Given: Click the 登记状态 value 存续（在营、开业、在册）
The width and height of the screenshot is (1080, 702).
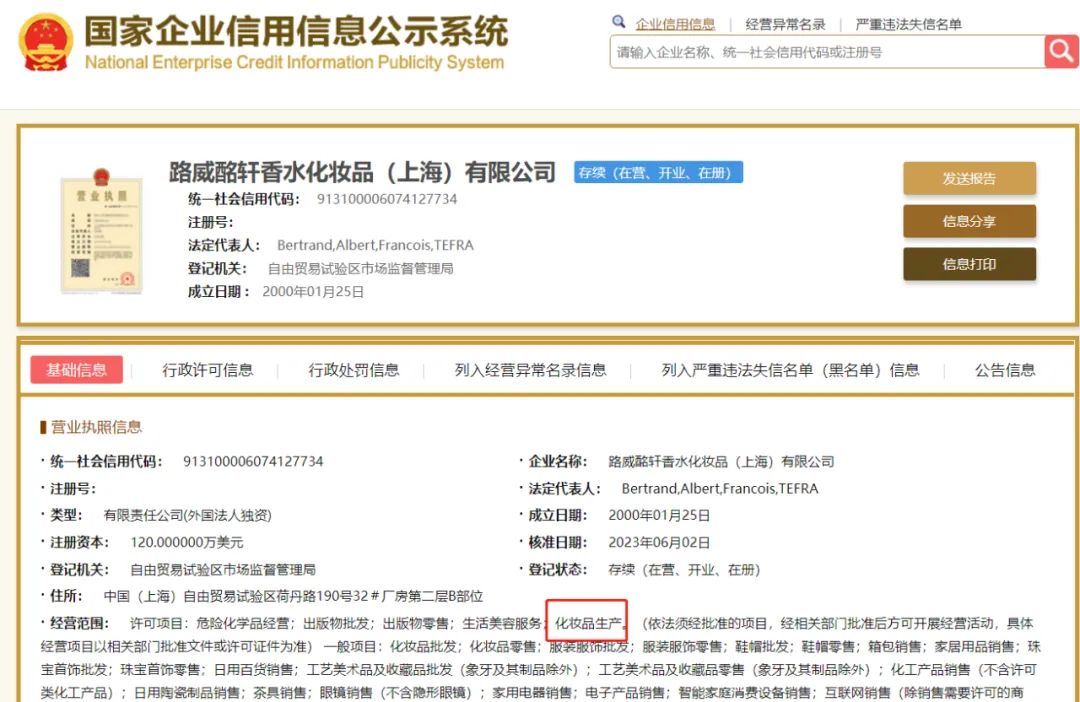Looking at the screenshot, I should (684, 570).
